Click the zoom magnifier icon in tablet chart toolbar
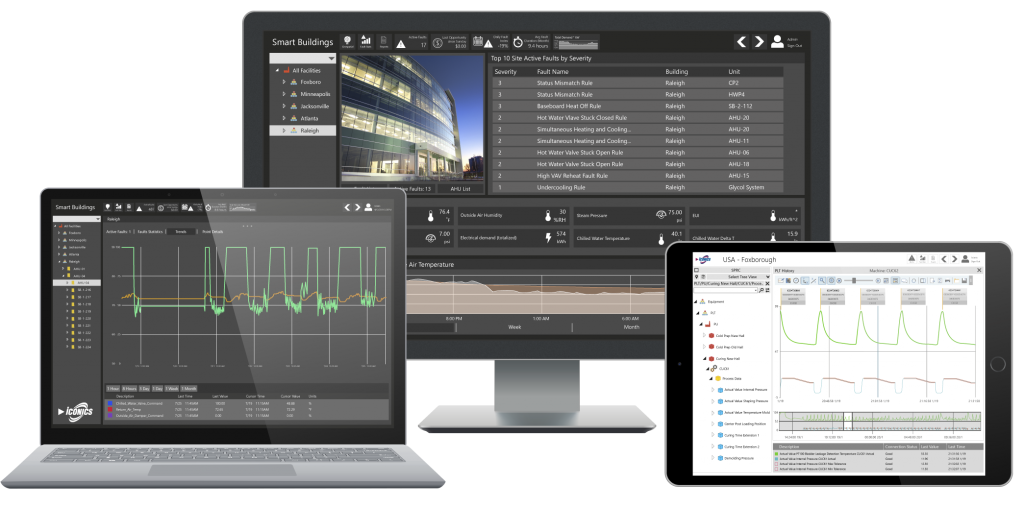Screen dimensions: 1024x506 (x=820, y=280)
